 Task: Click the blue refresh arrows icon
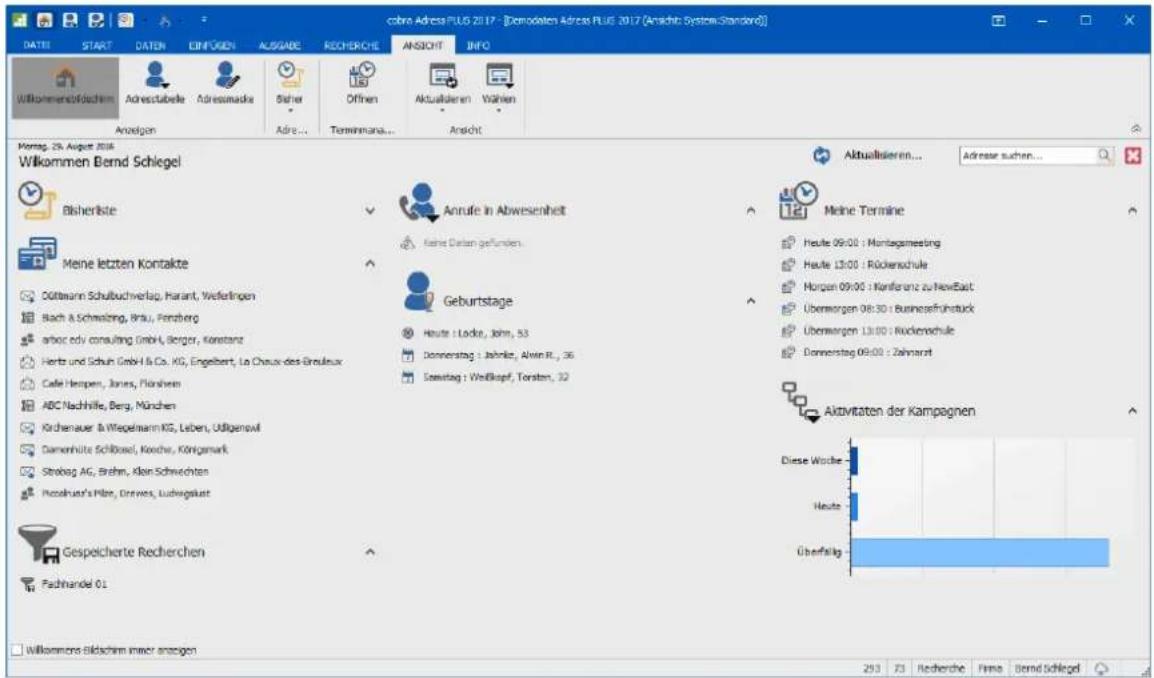tap(821, 155)
